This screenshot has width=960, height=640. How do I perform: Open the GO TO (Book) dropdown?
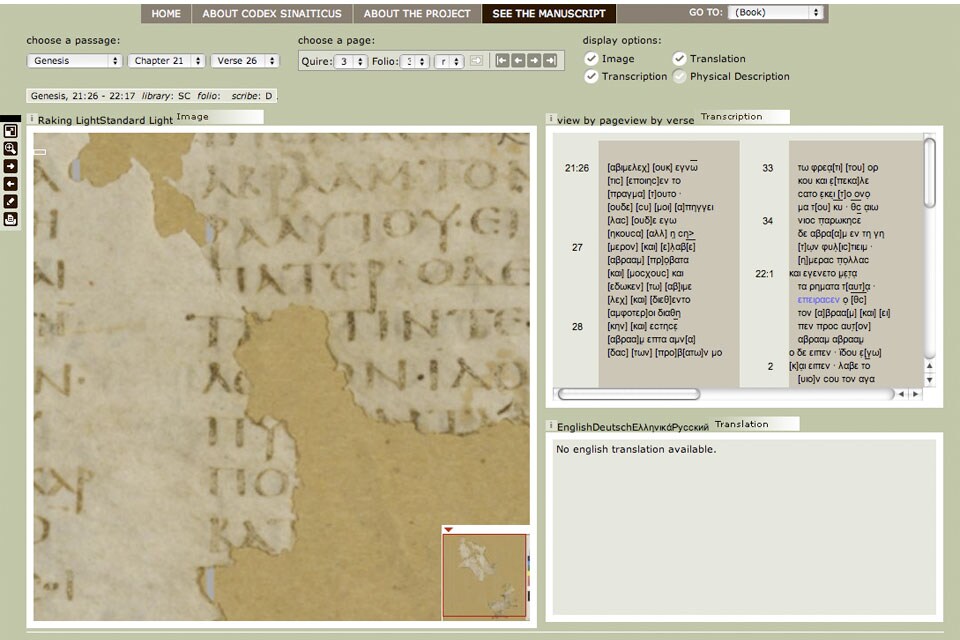coord(775,12)
